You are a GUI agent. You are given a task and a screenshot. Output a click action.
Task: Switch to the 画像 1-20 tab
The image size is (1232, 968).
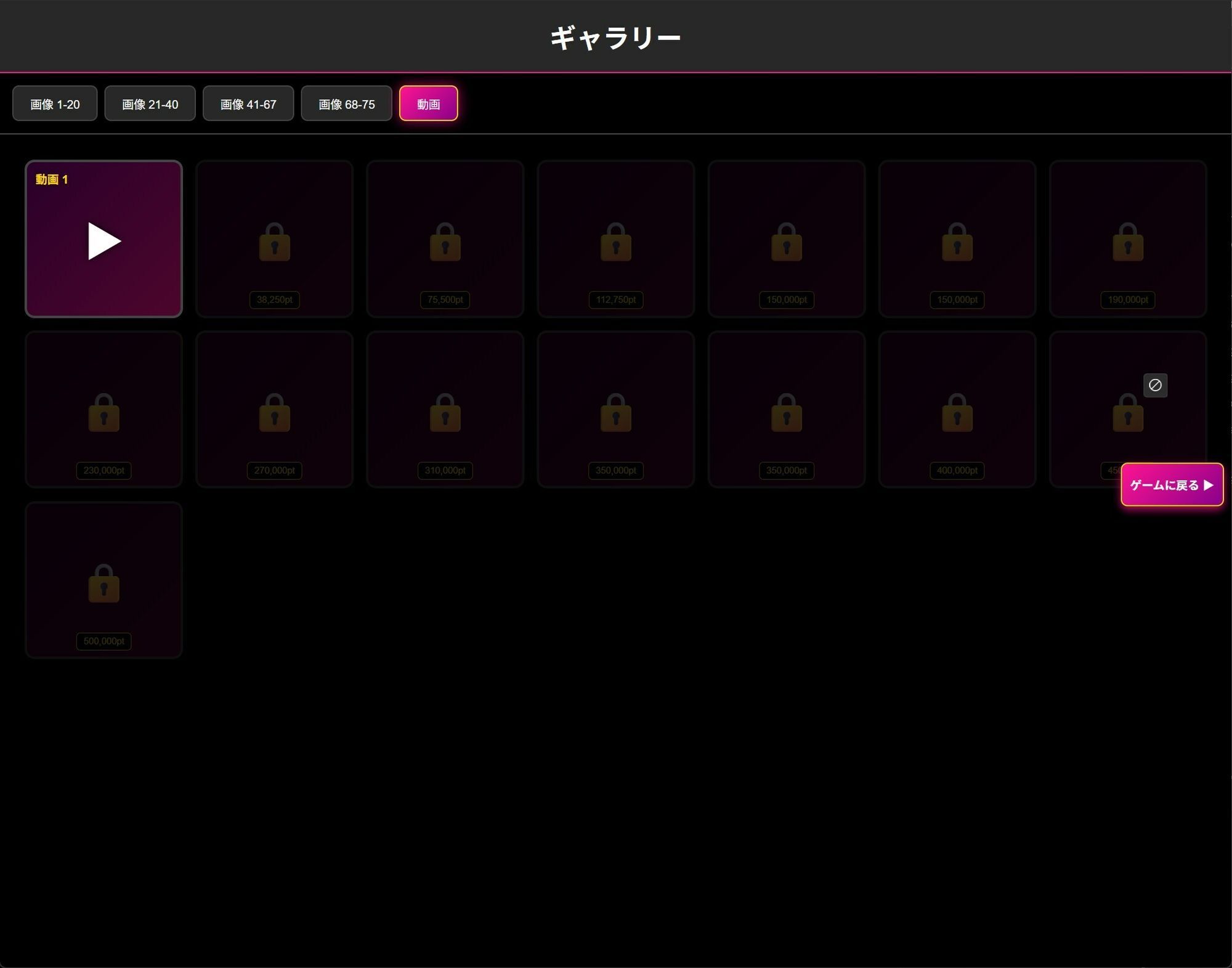[54, 104]
